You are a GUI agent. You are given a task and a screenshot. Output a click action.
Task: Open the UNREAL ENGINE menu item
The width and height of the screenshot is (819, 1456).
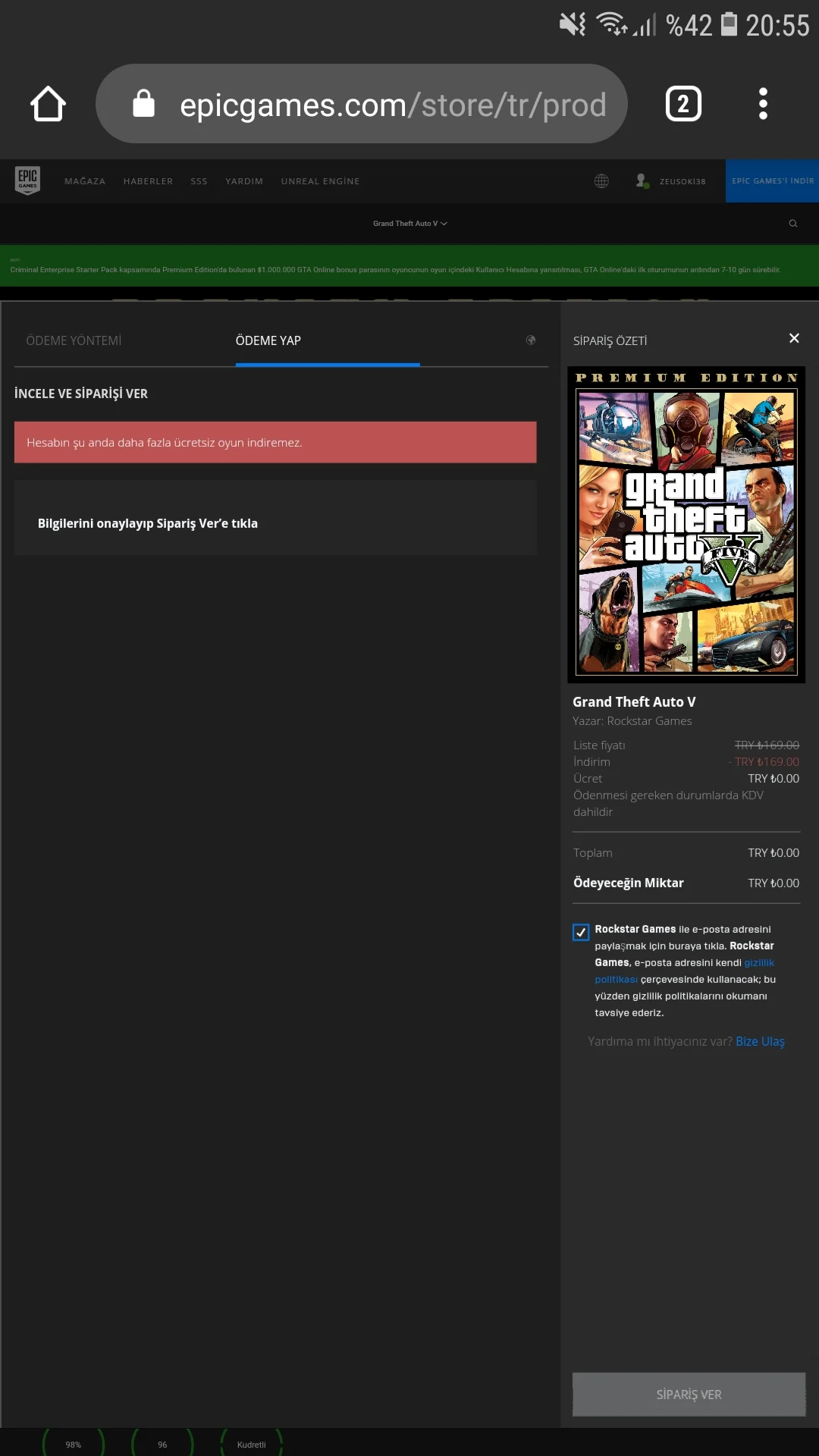320,181
